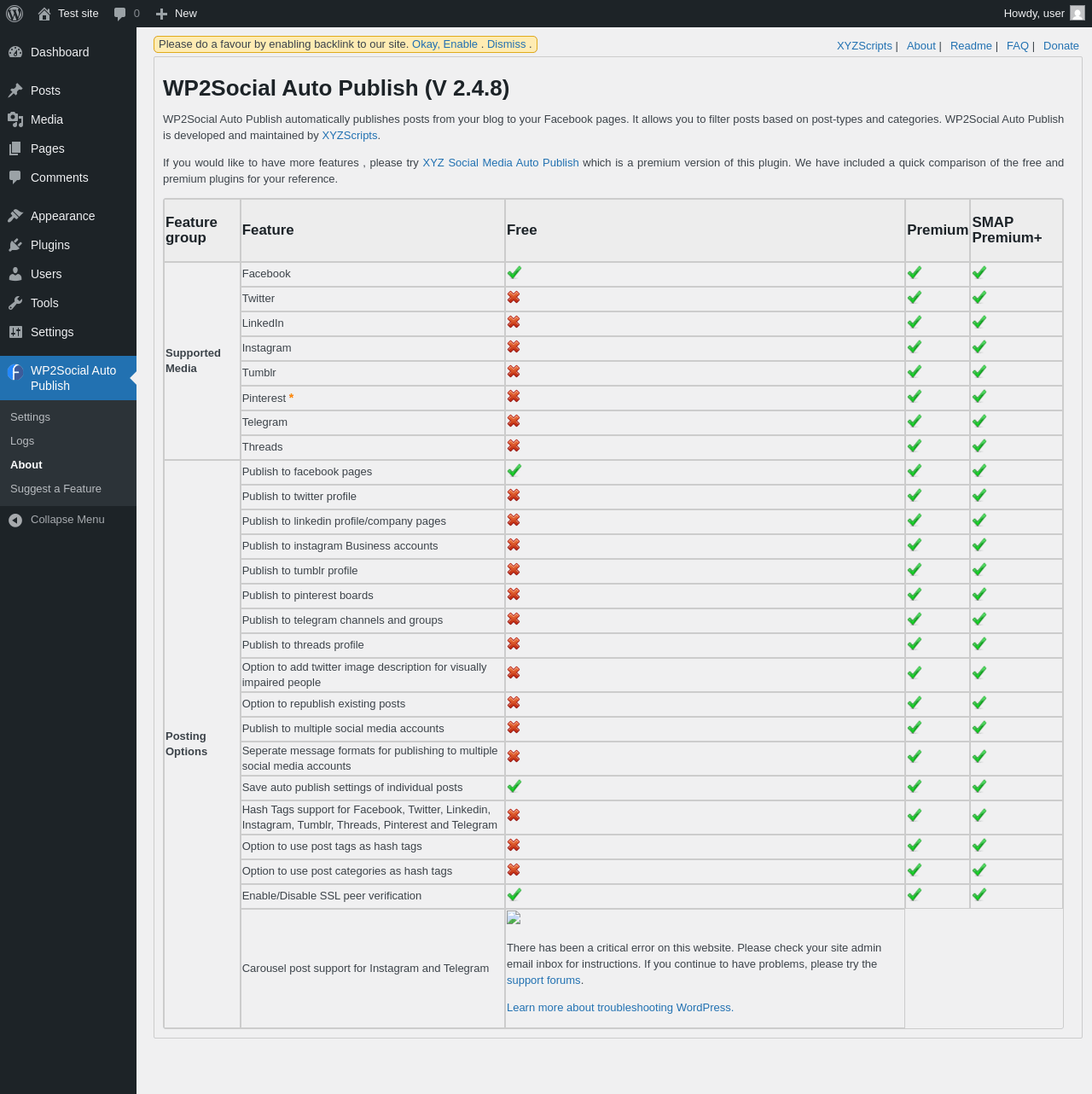
Task: Dismiss the backlink notice
Action: pyautogui.click(x=506, y=44)
